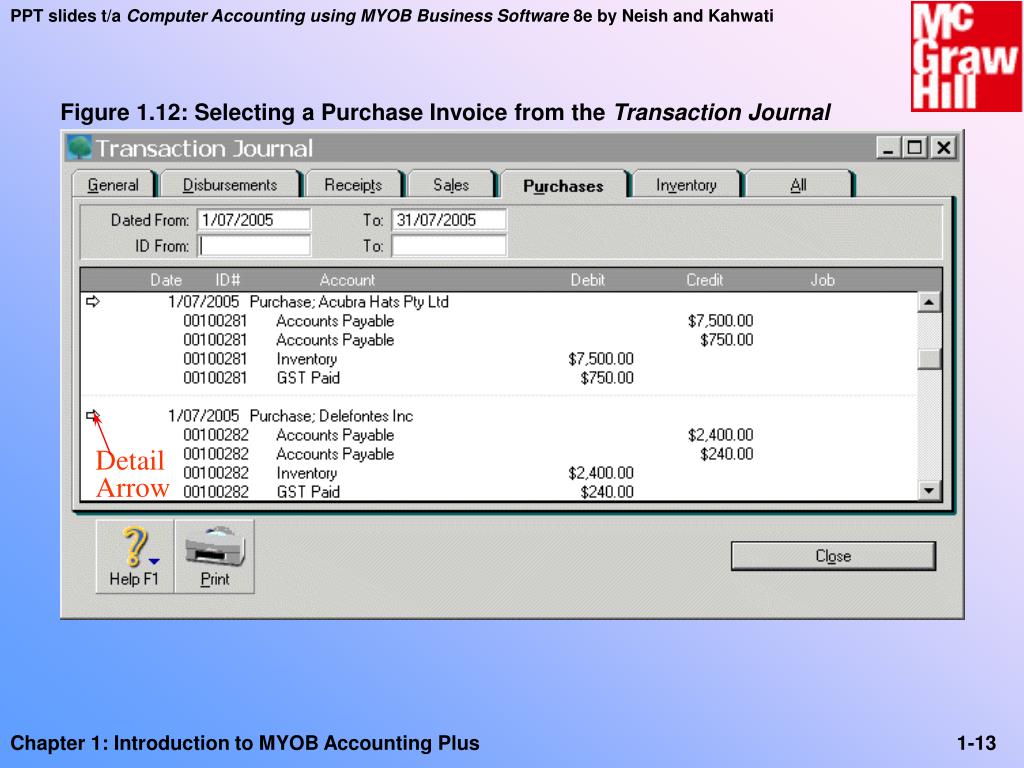Click the journal list scrollbar thumb
Screen dimensions: 1024x768
pyautogui.click(x=929, y=359)
